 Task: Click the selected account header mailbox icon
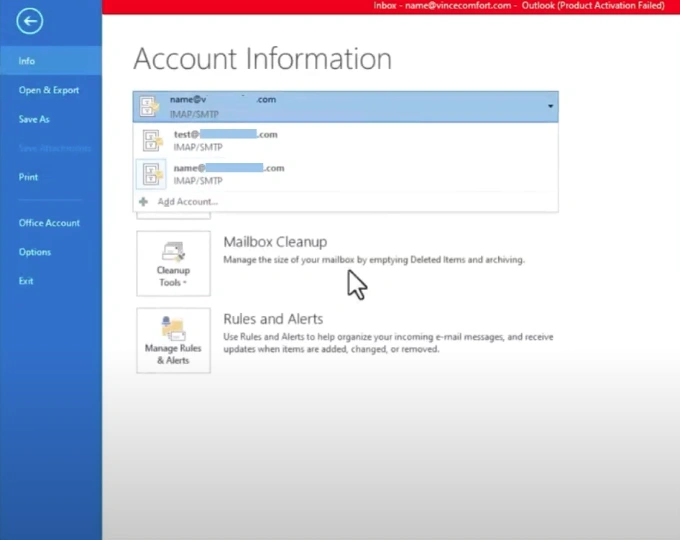click(149, 106)
